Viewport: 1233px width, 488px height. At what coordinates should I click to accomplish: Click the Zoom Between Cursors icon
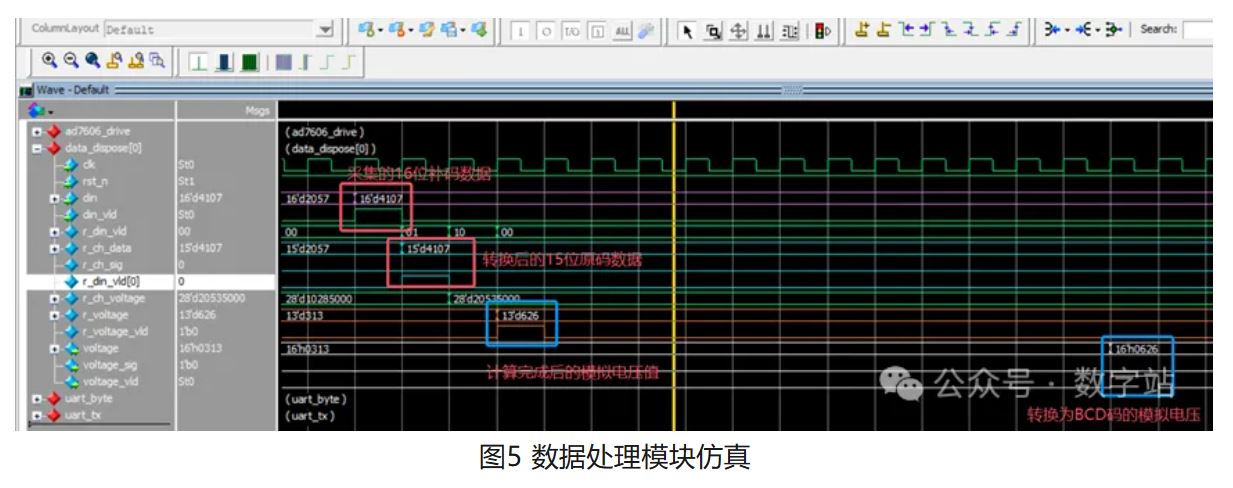[136, 62]
